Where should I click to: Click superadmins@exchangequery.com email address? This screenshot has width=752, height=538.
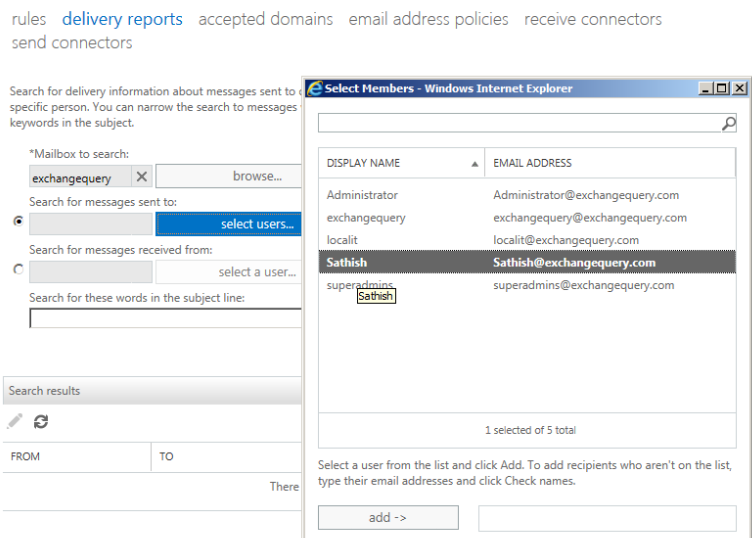[584, 285]
